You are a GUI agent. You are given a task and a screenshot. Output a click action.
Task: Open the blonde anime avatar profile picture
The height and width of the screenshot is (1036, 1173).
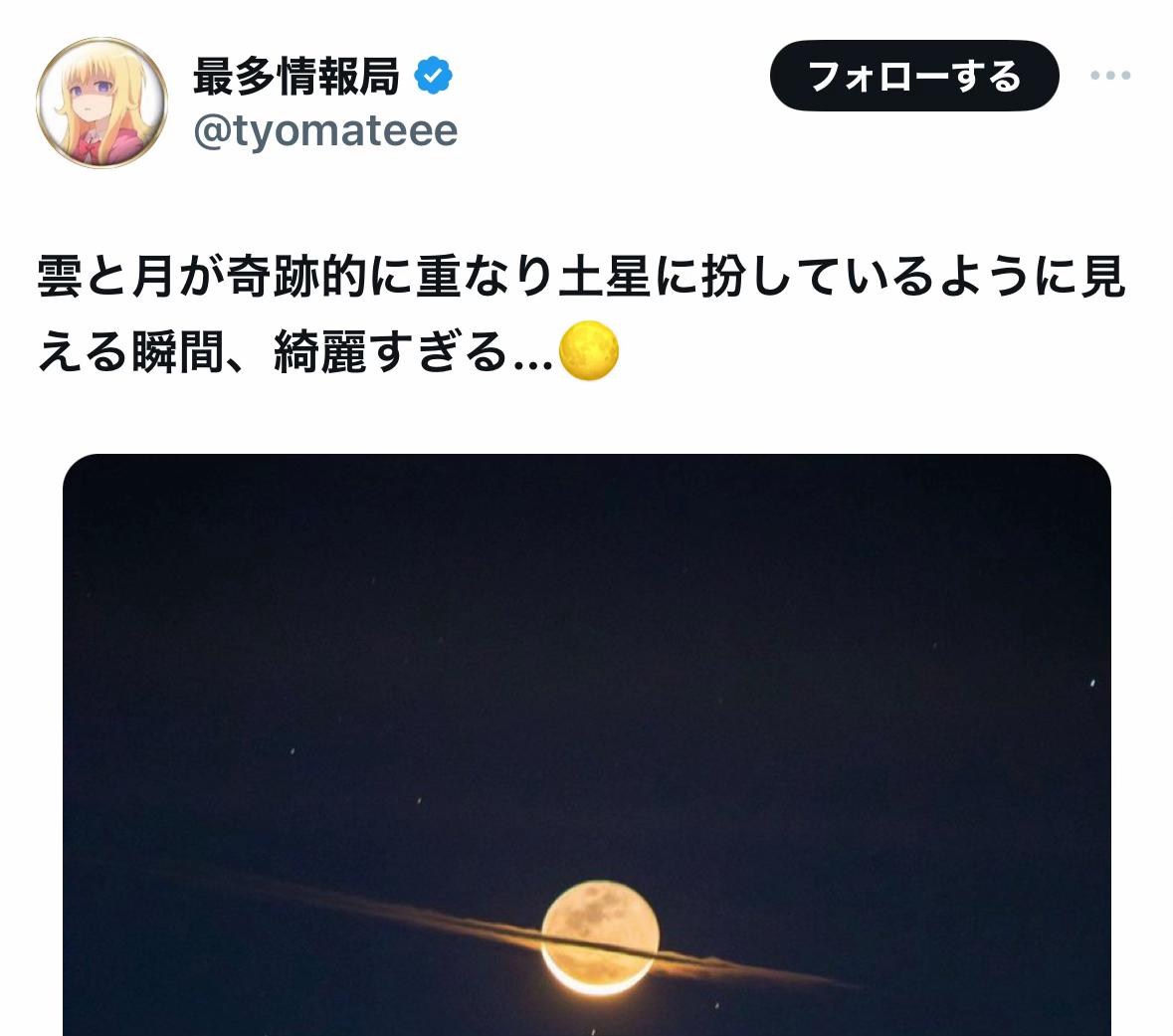[x=101, y=103]
